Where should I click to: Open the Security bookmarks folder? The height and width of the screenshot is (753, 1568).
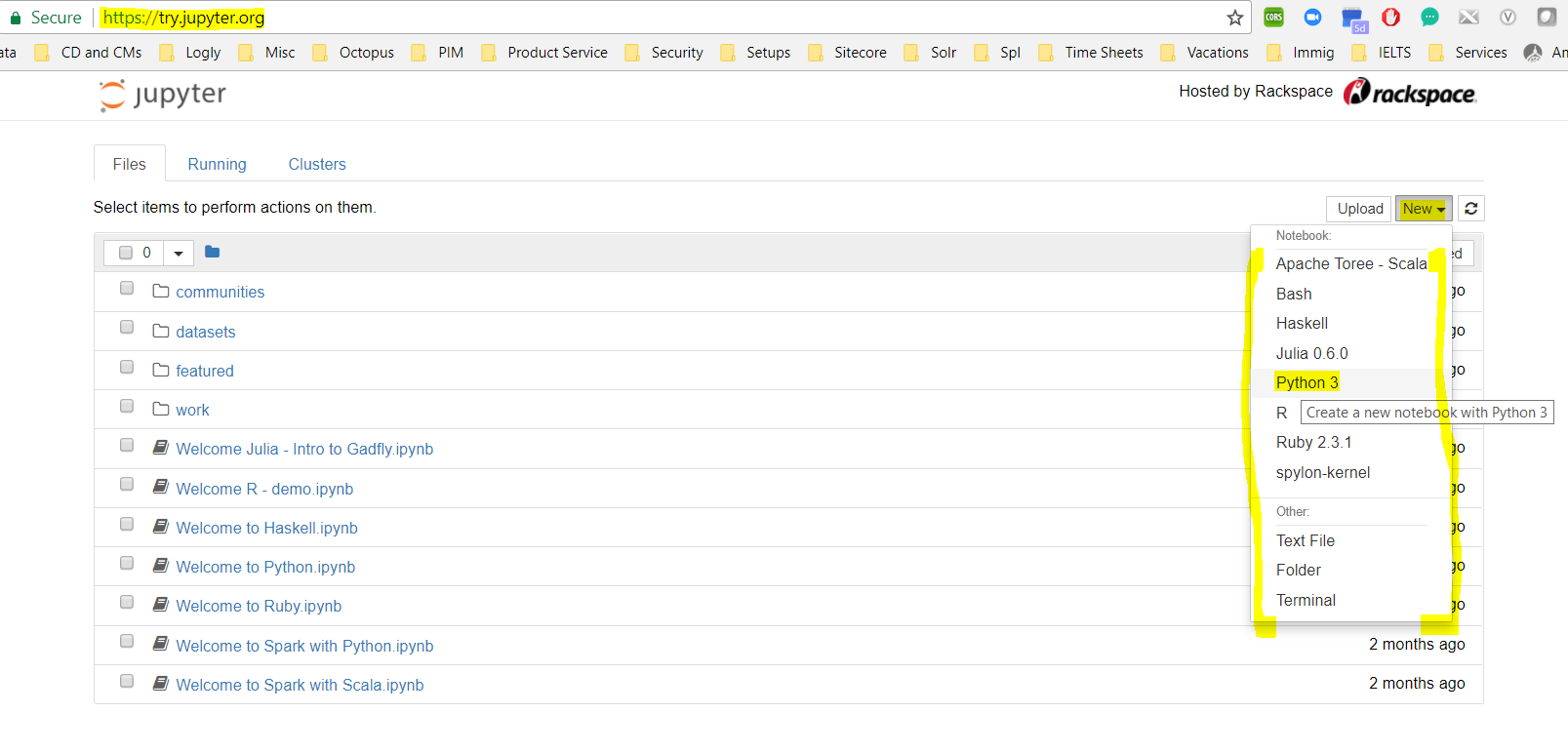(x=664, y=53)
